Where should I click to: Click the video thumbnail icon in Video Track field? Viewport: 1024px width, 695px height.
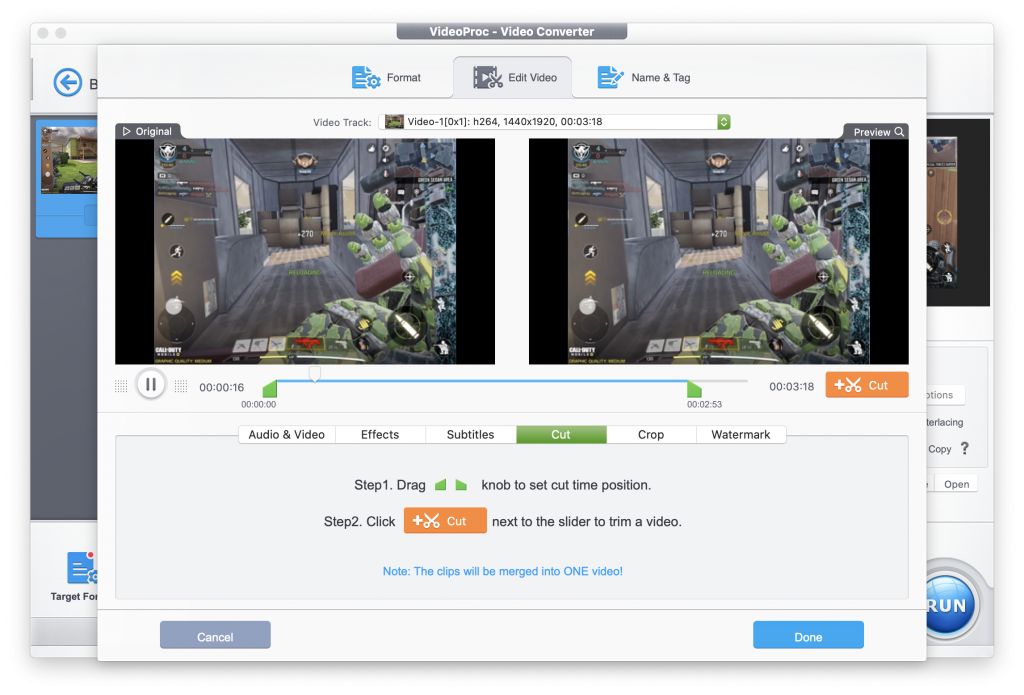point(394,121)
